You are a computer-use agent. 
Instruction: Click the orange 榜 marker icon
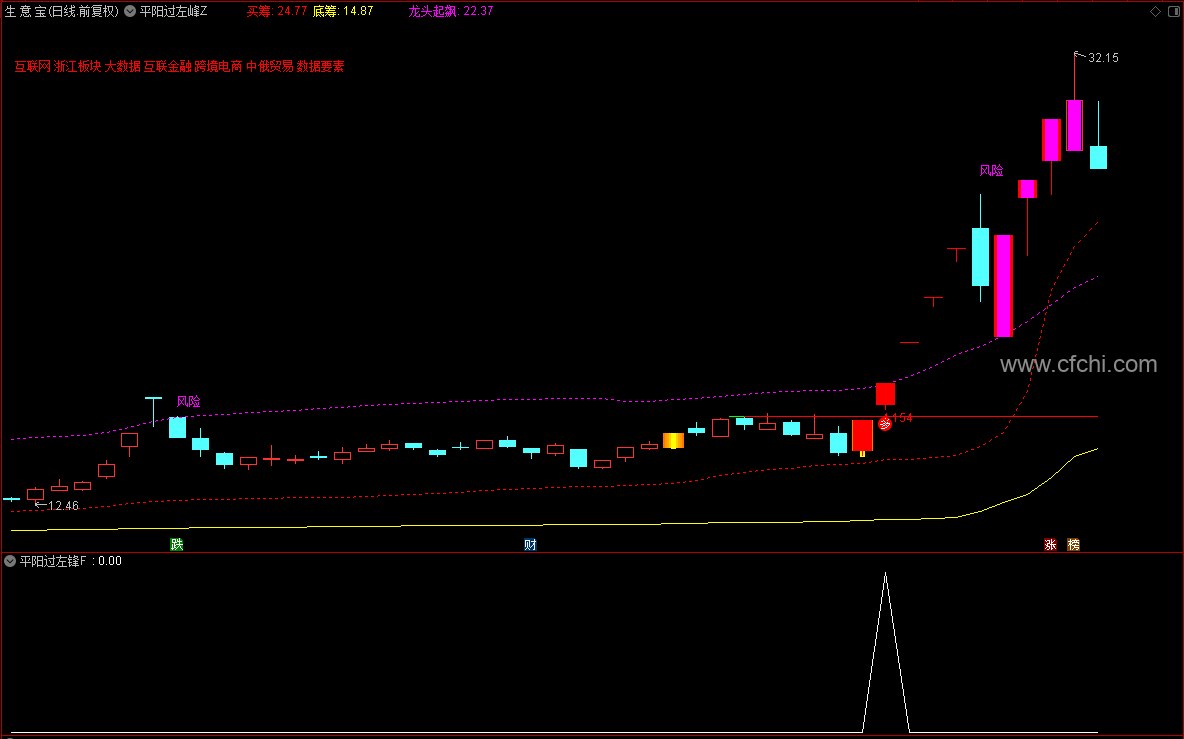1073,544
